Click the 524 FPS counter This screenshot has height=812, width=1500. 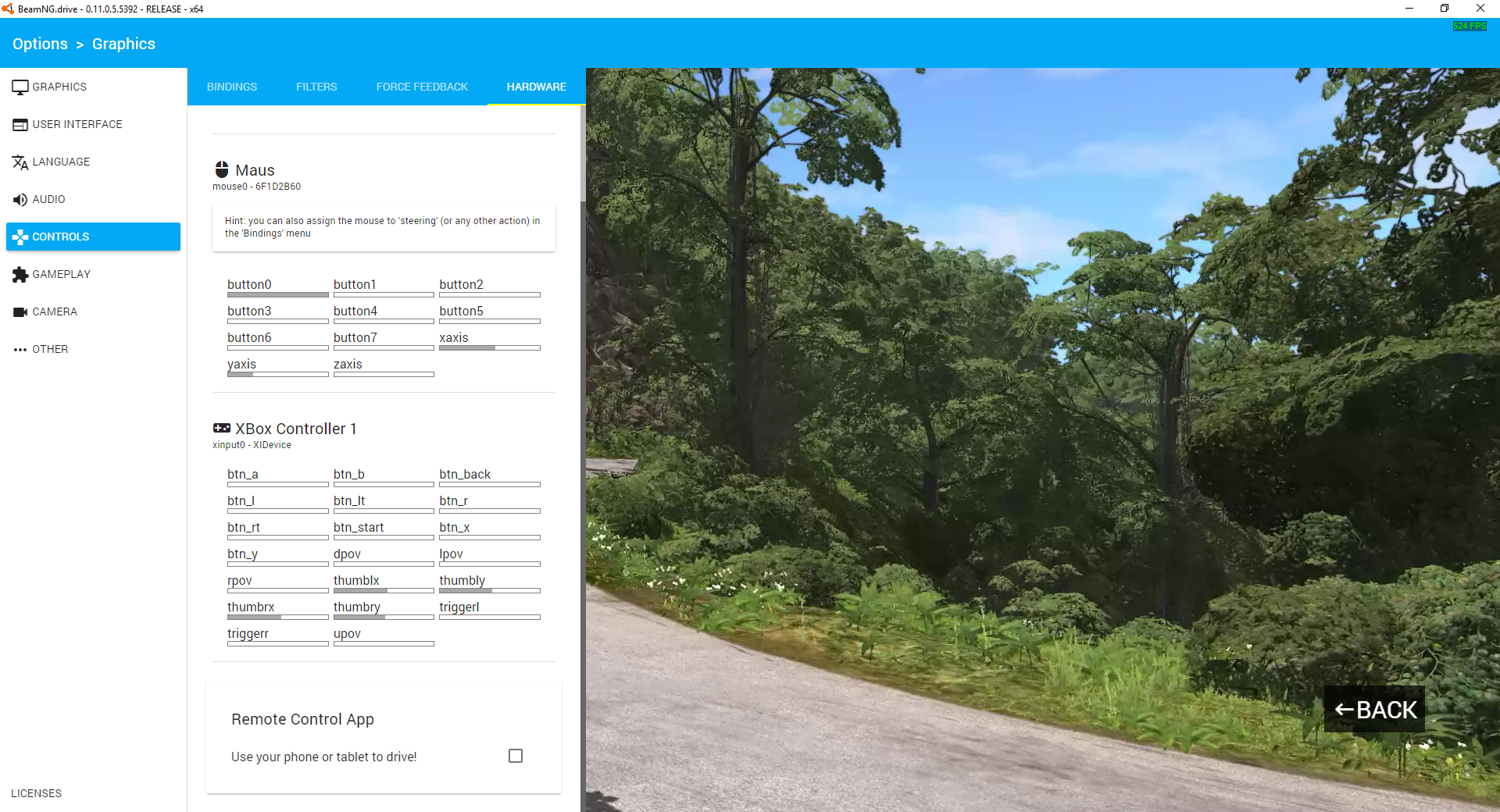(1470, 27)
